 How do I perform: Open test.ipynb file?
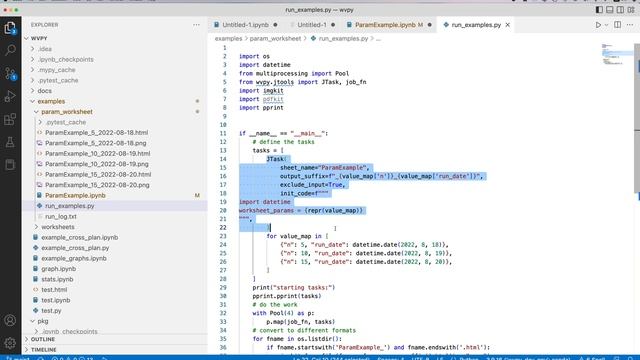click(x=56, y=300)
